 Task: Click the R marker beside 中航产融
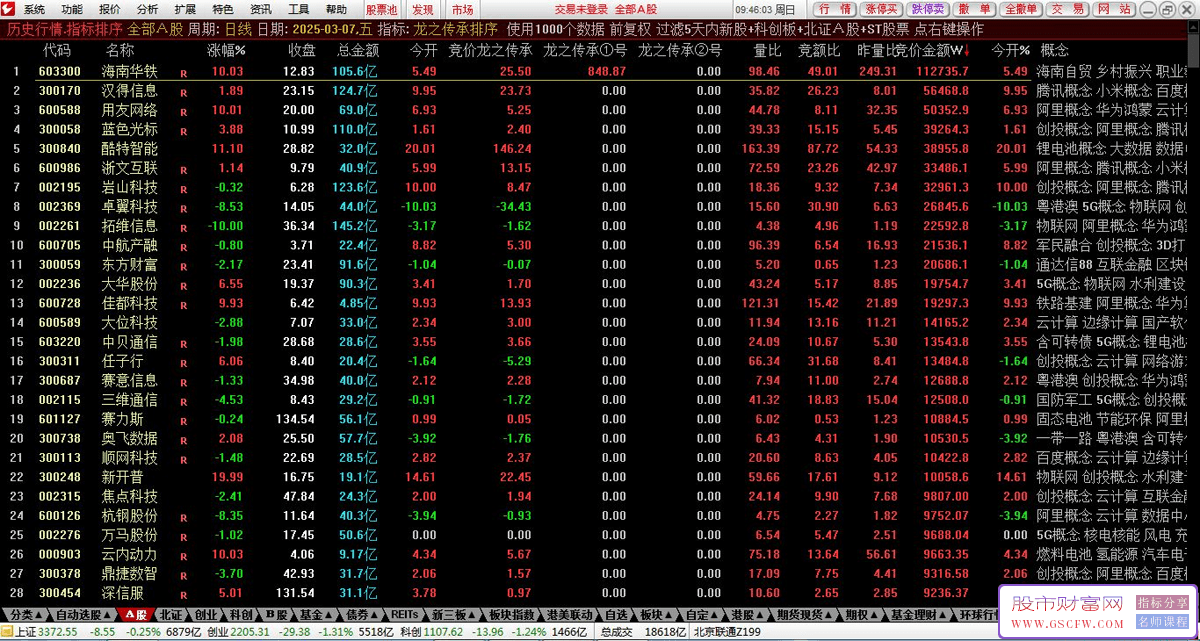tap(184, 246)
